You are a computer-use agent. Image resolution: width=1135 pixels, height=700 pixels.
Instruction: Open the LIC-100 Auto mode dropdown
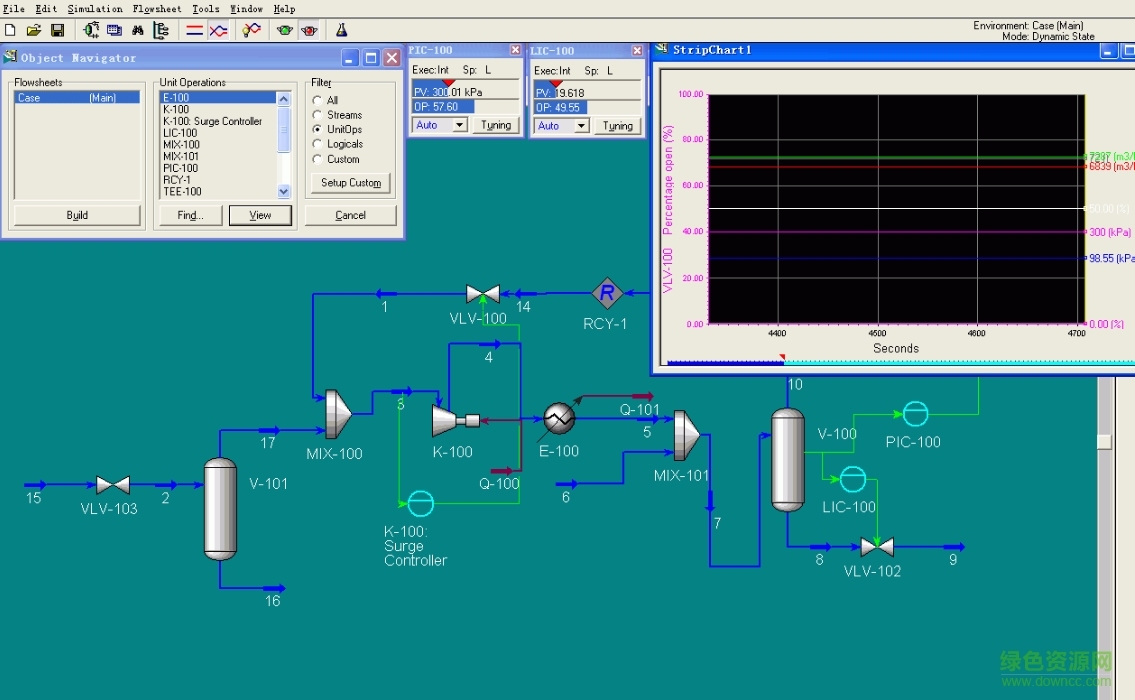[581, 126]
